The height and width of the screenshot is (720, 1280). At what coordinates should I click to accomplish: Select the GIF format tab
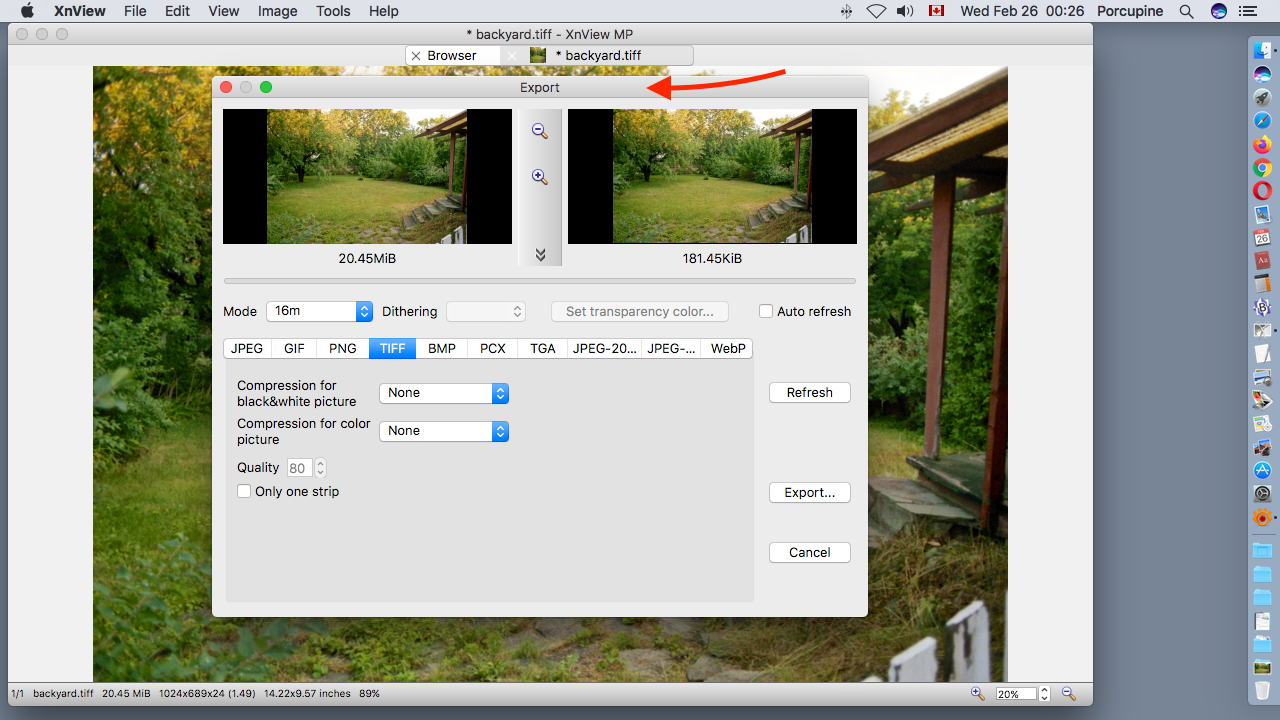click(x=294, y=348)
